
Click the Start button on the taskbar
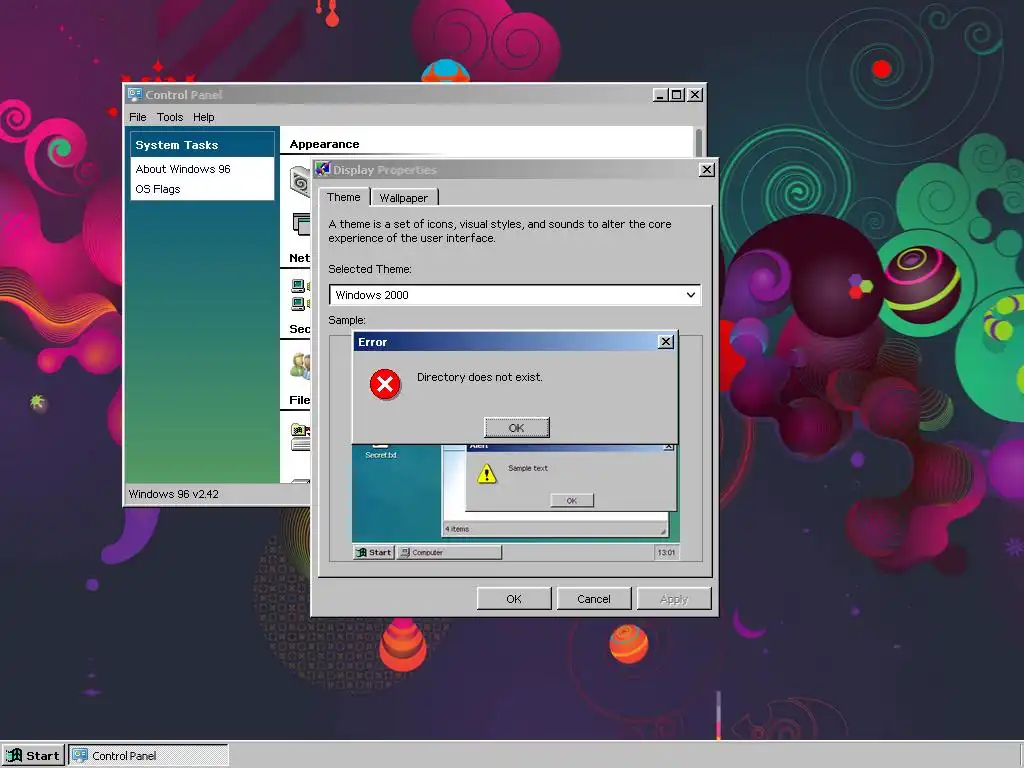[x=33, y=756]
